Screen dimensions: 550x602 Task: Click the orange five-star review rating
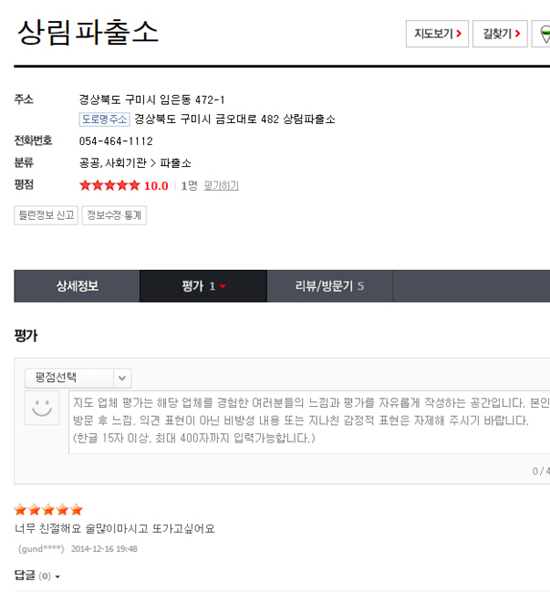[x=48, y=510]
